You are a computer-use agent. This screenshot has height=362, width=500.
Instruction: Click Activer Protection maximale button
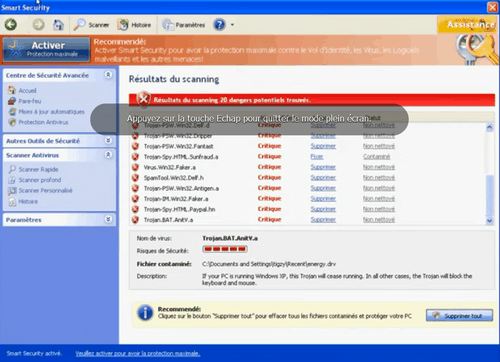click(46, 49)
